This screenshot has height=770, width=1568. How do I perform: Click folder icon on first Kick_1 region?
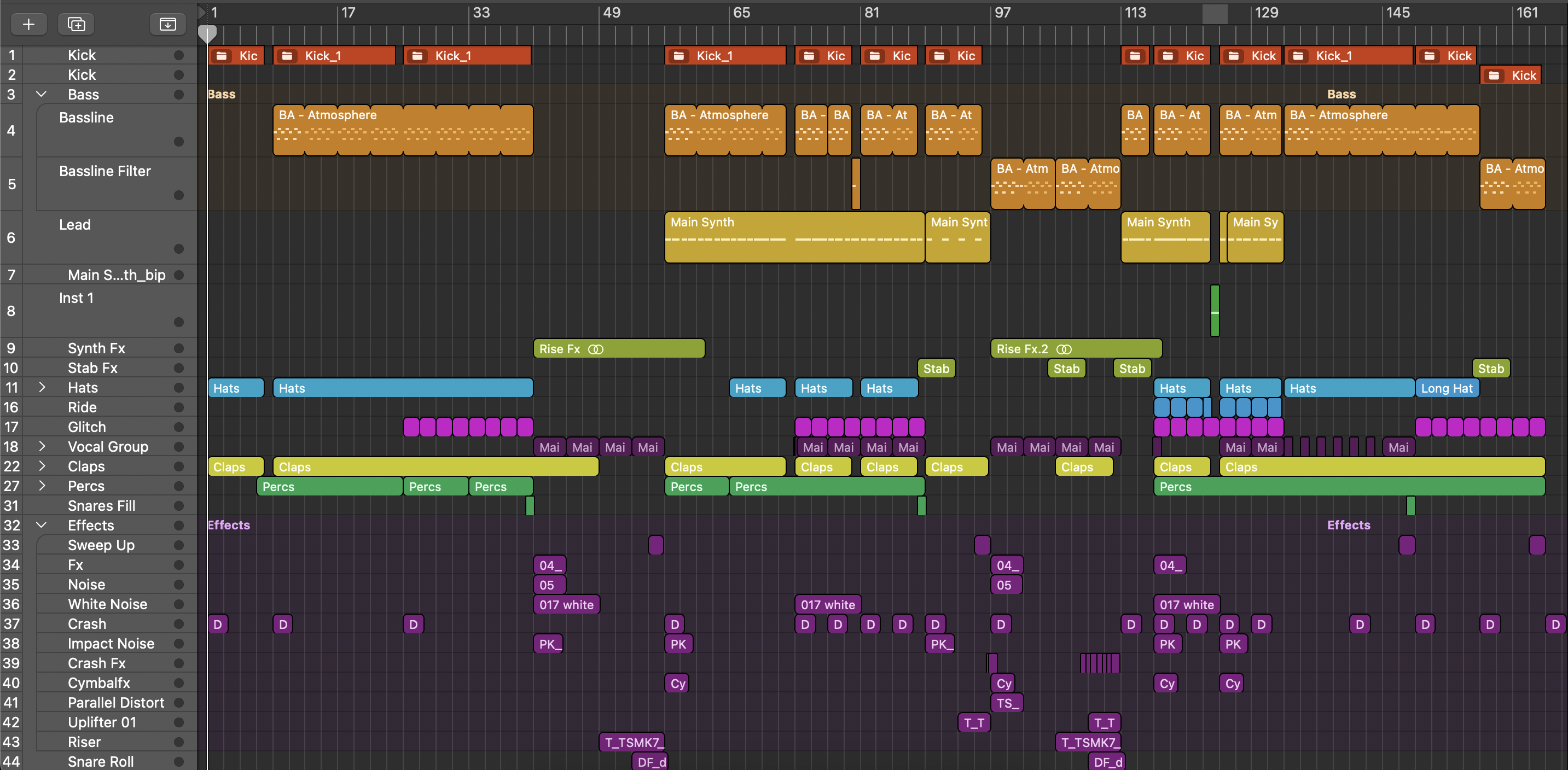[x=287, y=56]
